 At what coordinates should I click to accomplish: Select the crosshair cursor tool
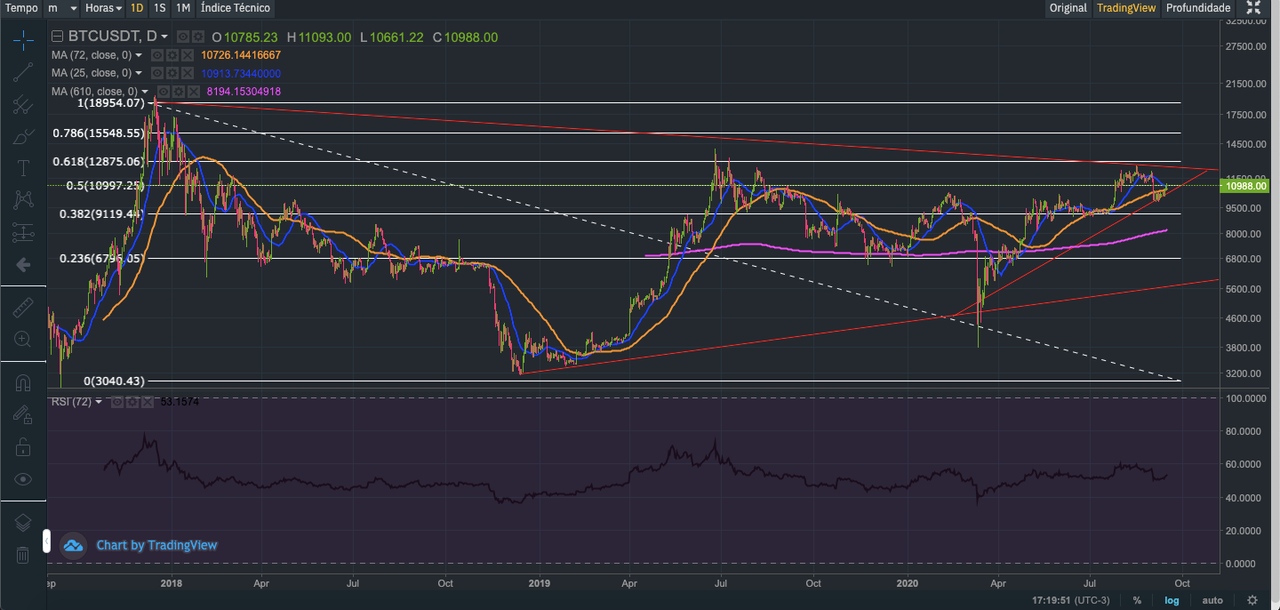point(22,40)
